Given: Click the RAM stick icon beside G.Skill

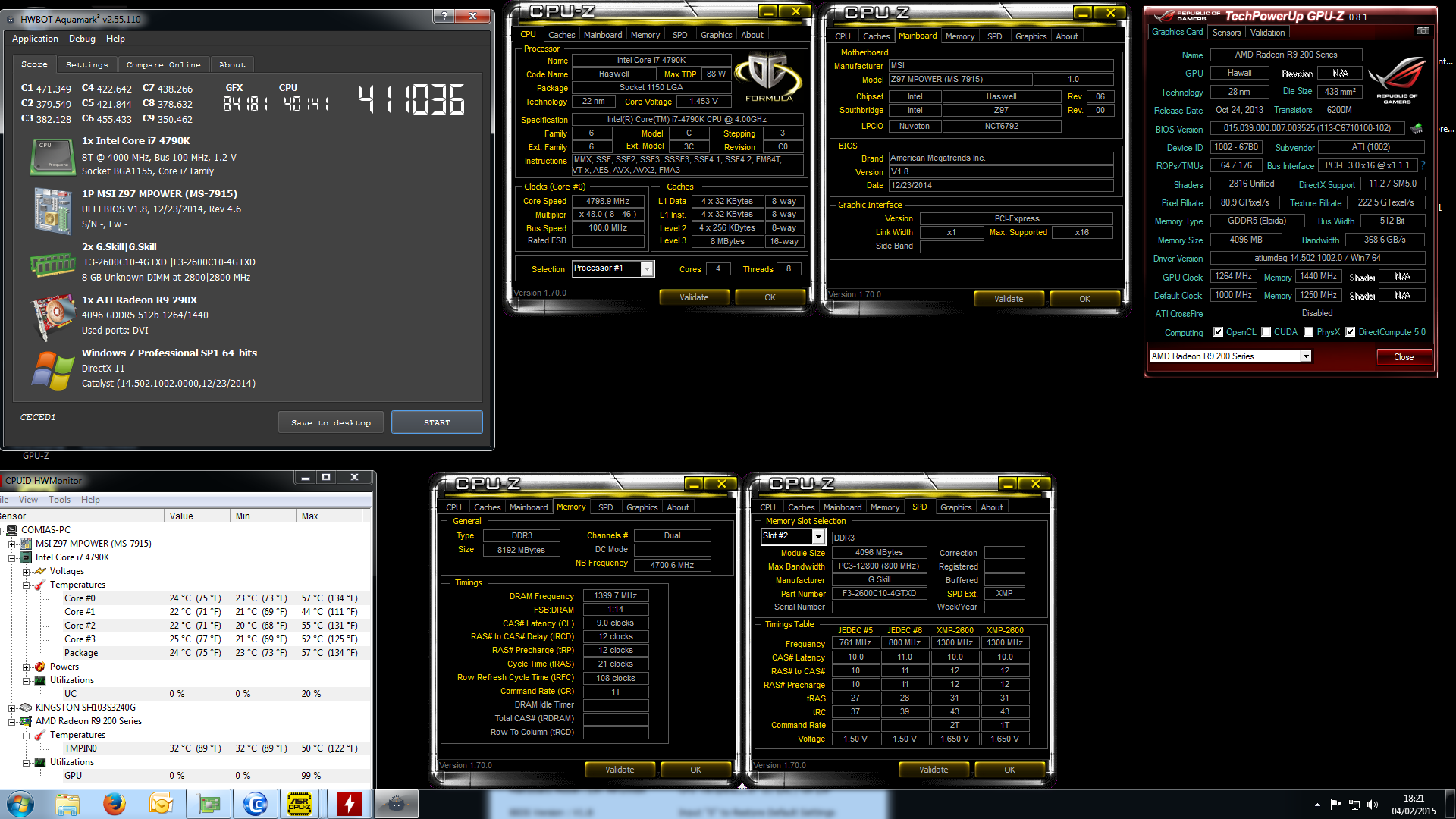Looking at the screenshot, I should pyautogui.click(x=52, y=265).
